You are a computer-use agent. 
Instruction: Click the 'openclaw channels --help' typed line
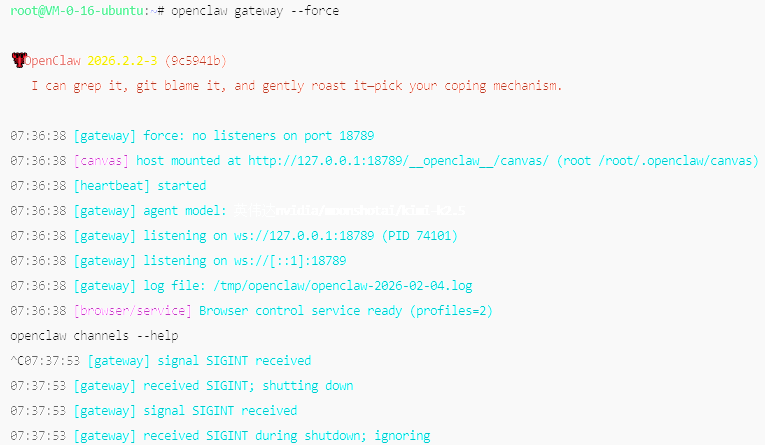coord(94,336)
